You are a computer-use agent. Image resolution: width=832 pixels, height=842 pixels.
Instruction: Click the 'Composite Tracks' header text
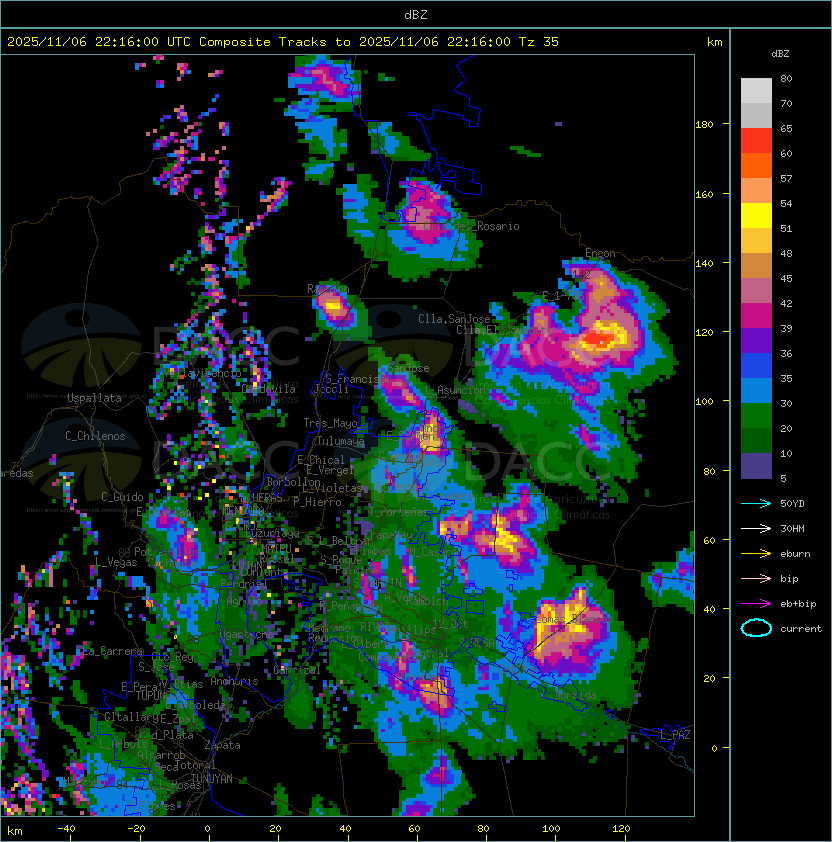[x=263, y=42]
